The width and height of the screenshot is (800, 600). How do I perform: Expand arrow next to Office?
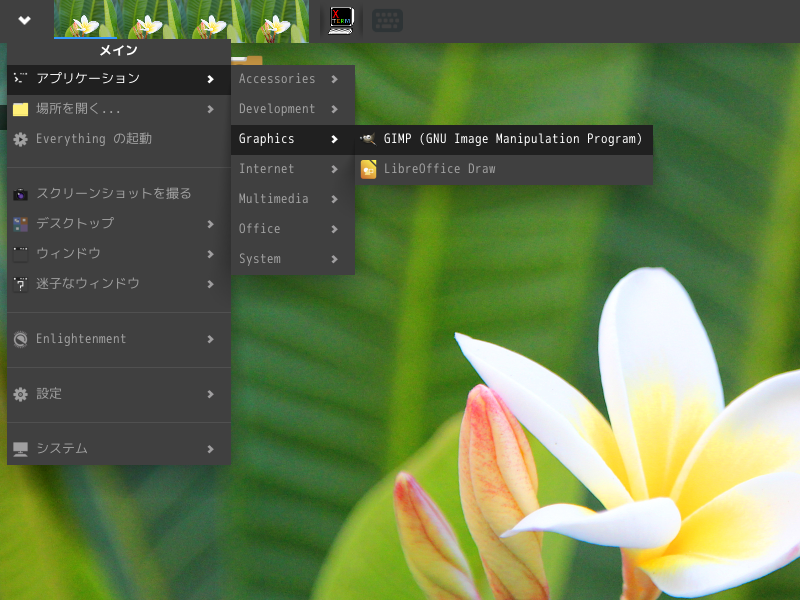click(334, 229)
